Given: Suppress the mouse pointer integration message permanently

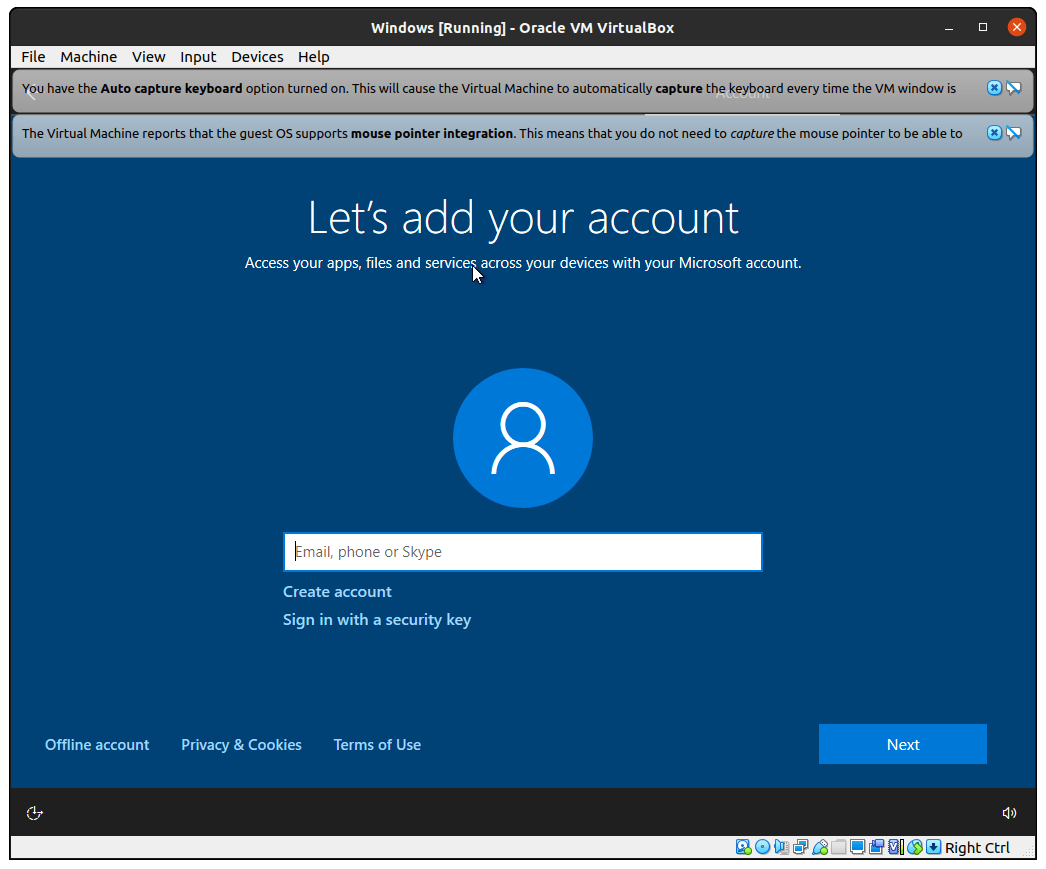Looking at the screenshot, I should (1014, 133).
